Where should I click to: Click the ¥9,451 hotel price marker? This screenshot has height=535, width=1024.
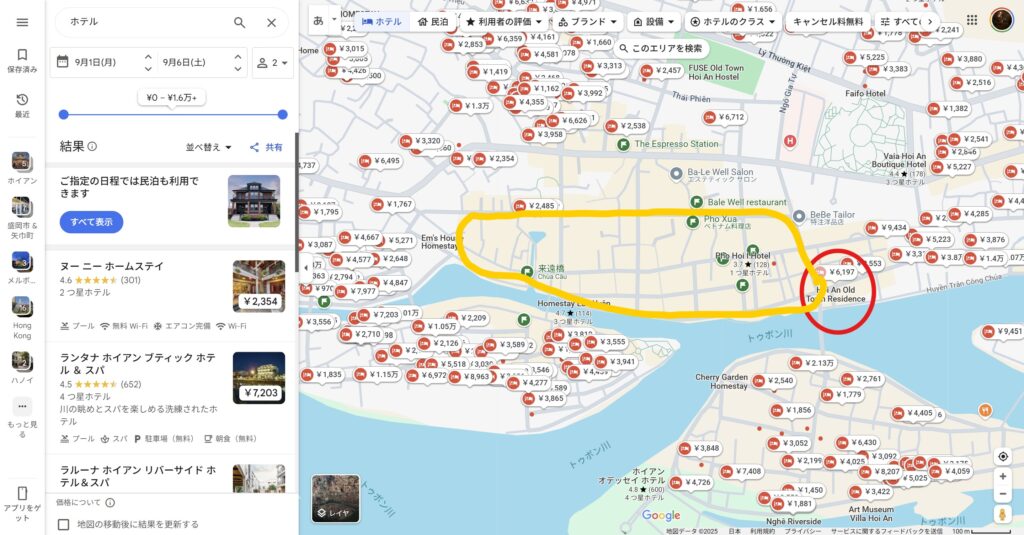coord(1003,332)
